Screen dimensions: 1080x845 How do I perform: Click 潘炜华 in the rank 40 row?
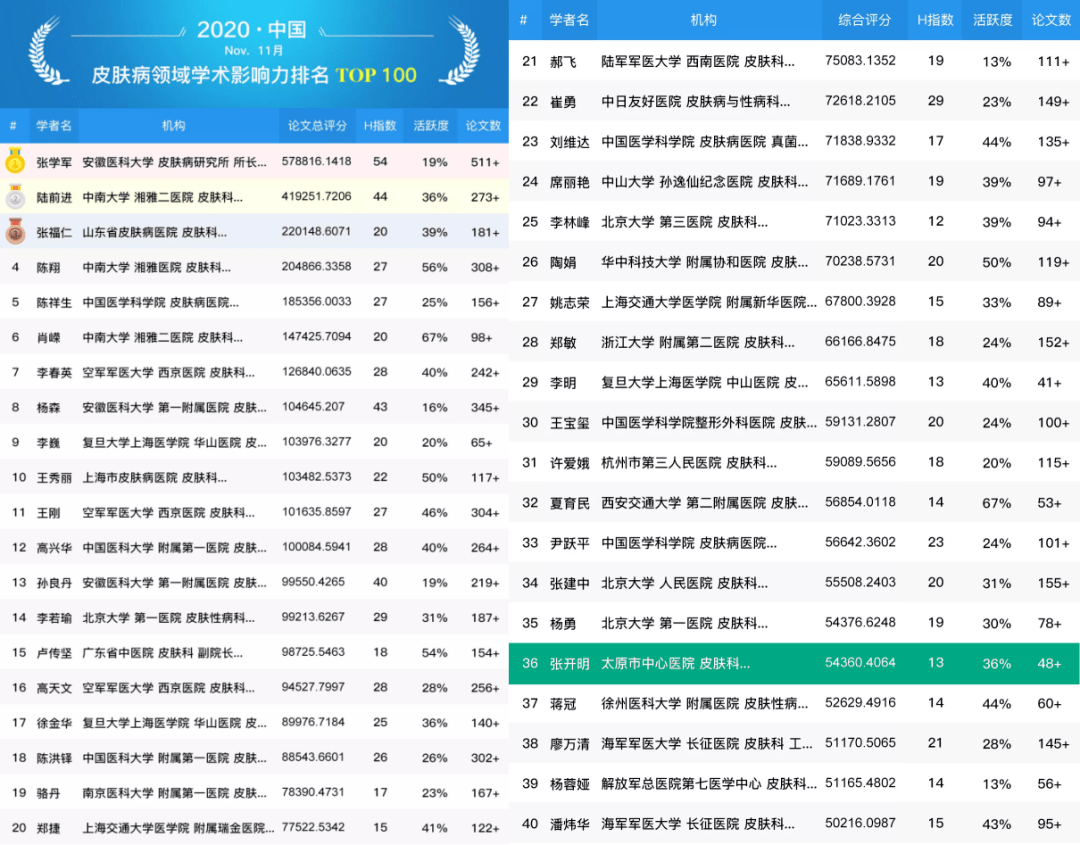pyautogui.click(x=569, y=824)
